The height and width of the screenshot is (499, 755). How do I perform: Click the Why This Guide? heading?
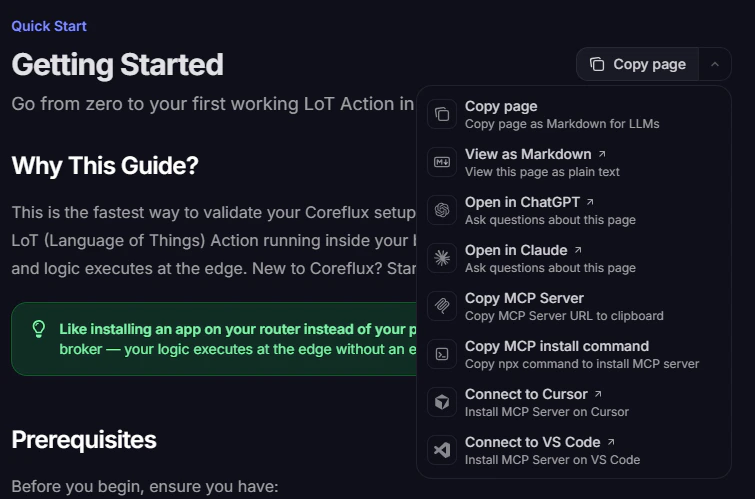105,166
